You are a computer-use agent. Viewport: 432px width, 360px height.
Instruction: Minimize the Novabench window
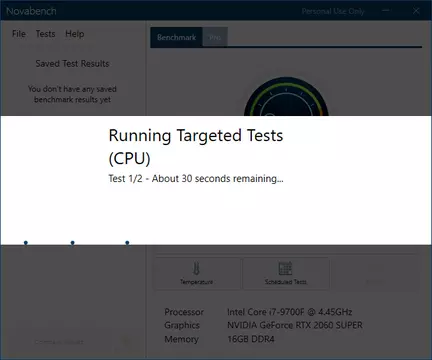(x=386, y=11)
